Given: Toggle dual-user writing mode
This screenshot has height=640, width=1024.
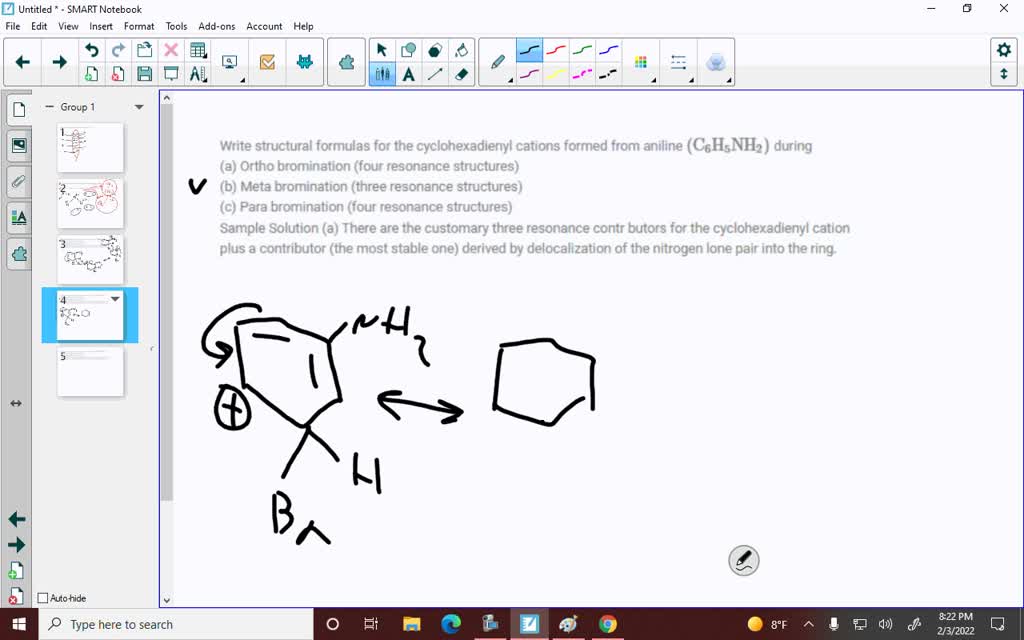Looking at the screenshot, I should point(381,73).
